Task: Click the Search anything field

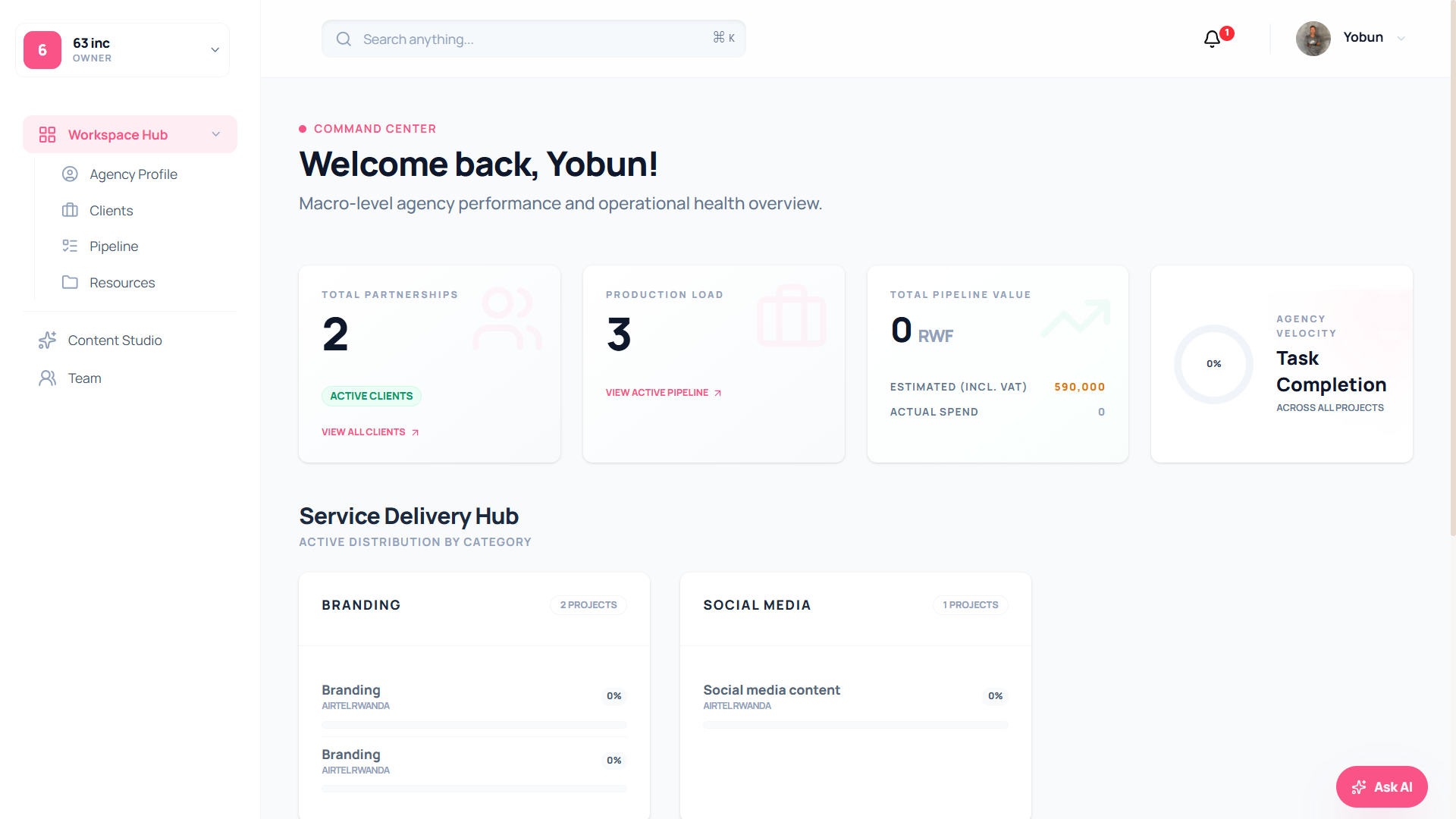Action: tap(534, 39)
